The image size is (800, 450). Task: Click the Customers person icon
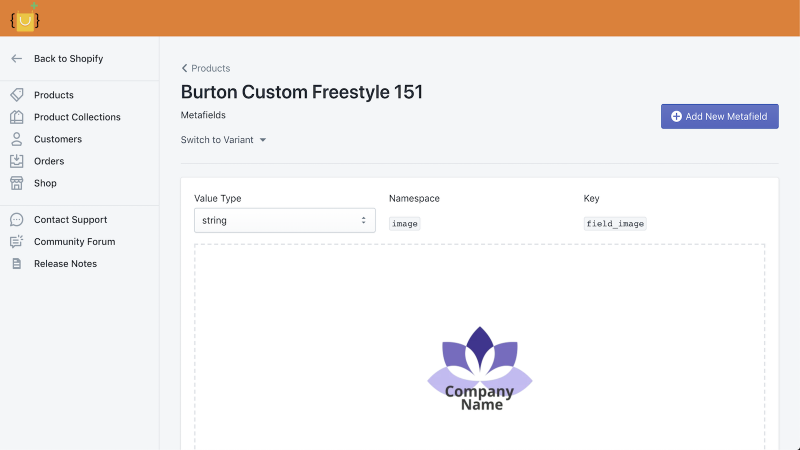[17, 139]
